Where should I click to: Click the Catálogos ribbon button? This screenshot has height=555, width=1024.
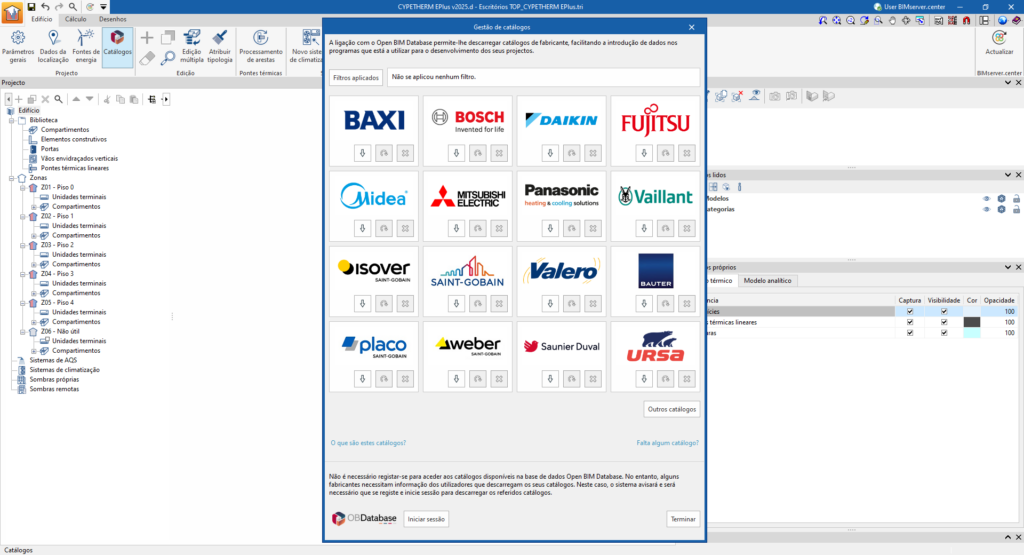coord(118,46)
